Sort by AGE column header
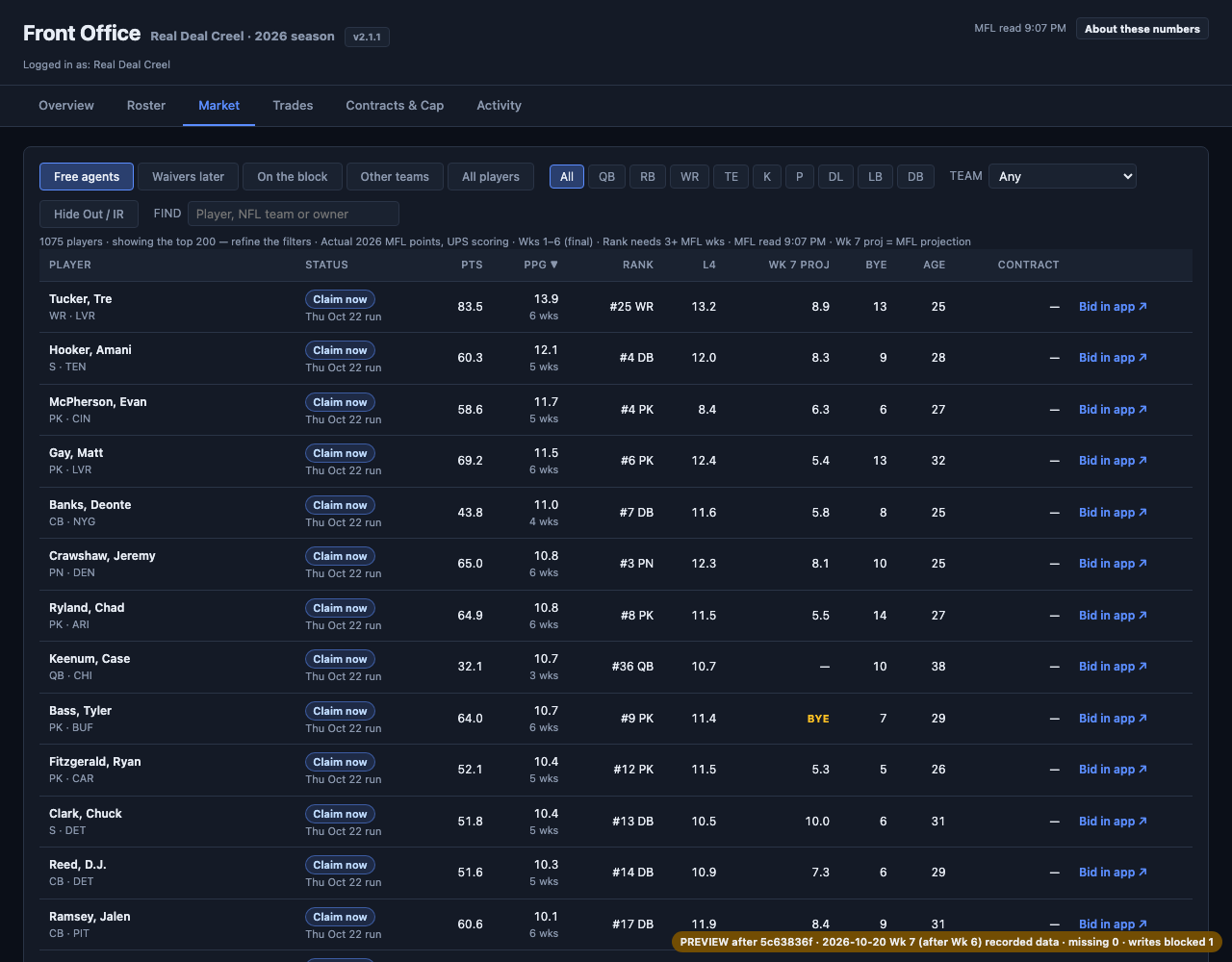The width and height of the screenshot is (1232, 962). point(934,265)
